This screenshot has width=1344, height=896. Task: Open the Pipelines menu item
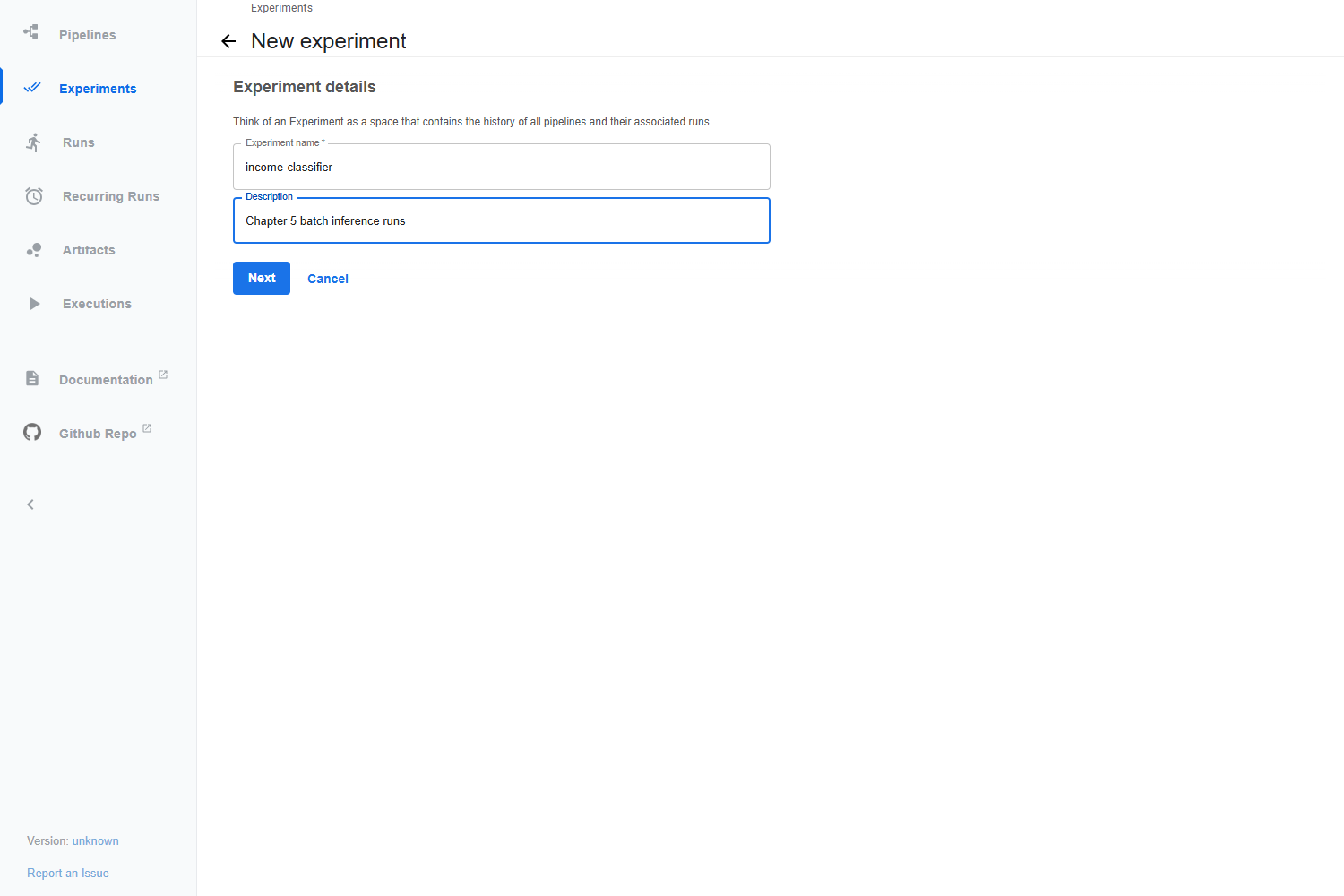(87, 35)
